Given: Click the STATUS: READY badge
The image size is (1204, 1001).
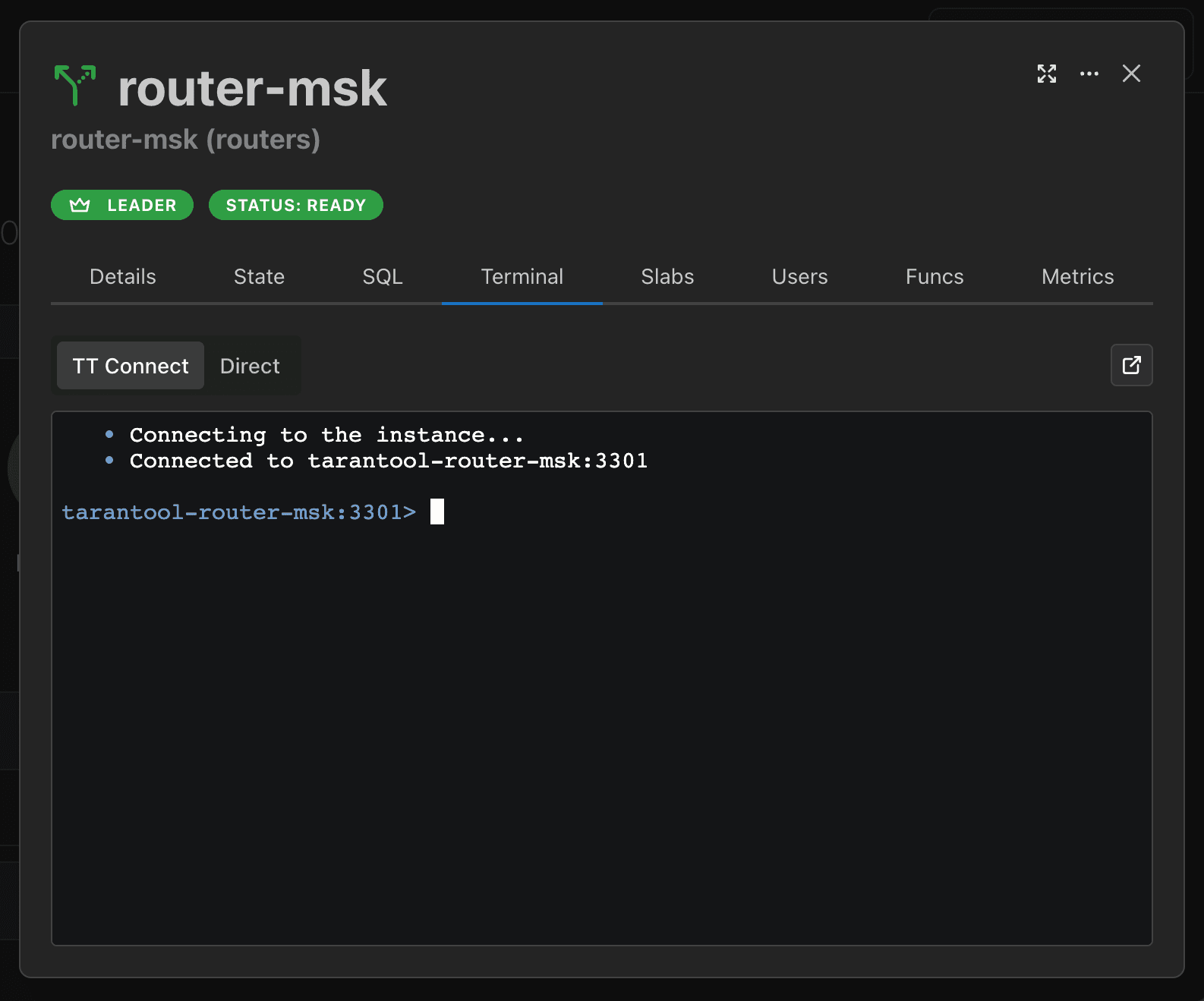Looking at the screenshot, I should pos(296,205).
